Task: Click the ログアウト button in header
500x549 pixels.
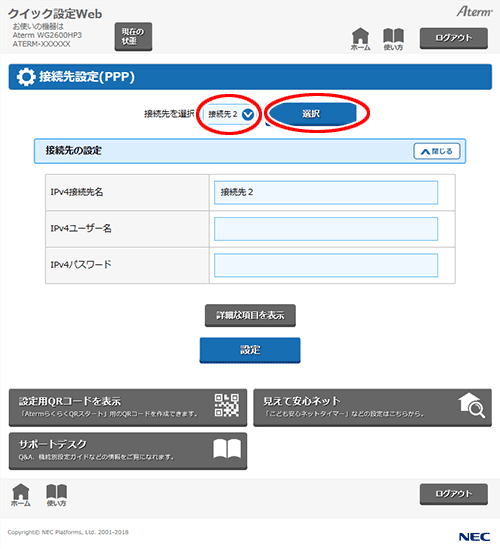Action: click(x=454, y=38)
